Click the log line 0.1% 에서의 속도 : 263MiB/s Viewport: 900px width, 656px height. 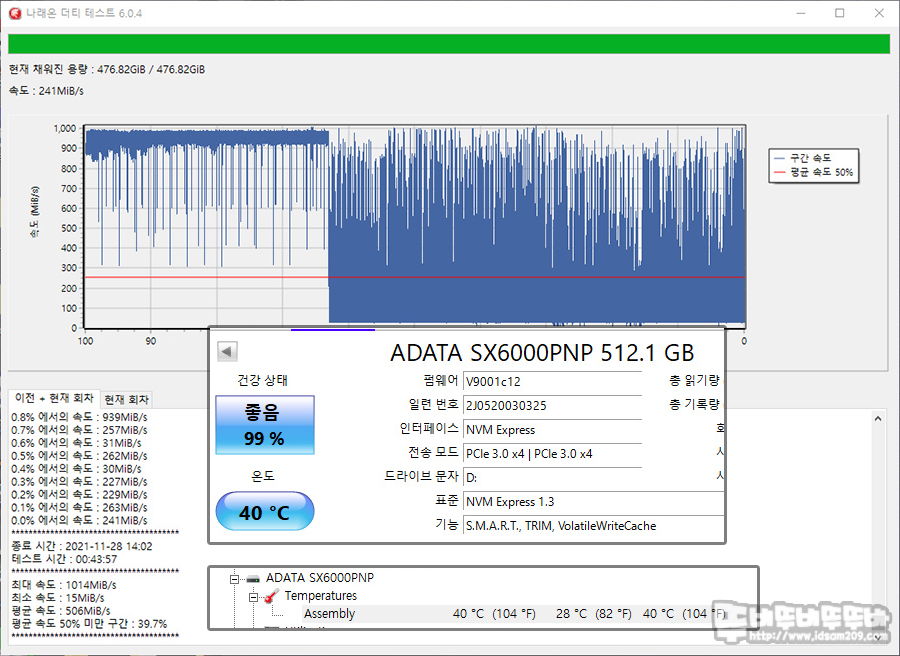(x=79, y=507)
